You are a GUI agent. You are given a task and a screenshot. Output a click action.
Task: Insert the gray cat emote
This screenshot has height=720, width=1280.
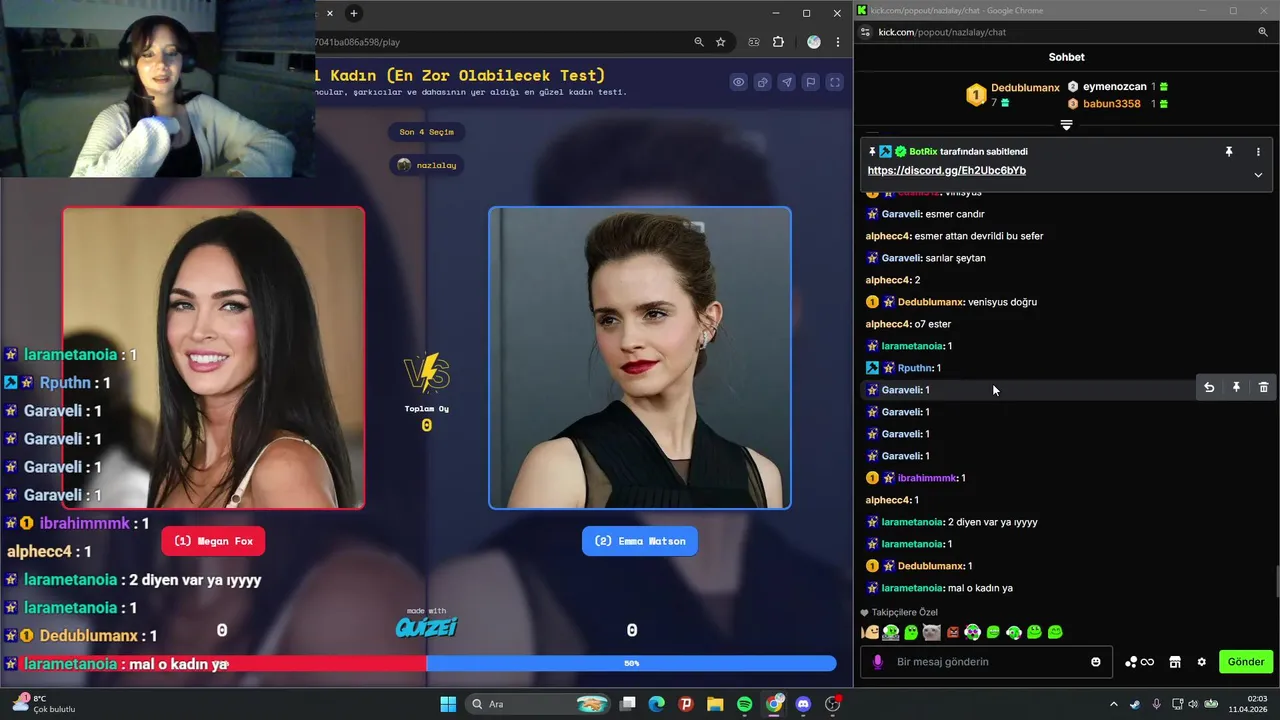(x=931, y=632)
